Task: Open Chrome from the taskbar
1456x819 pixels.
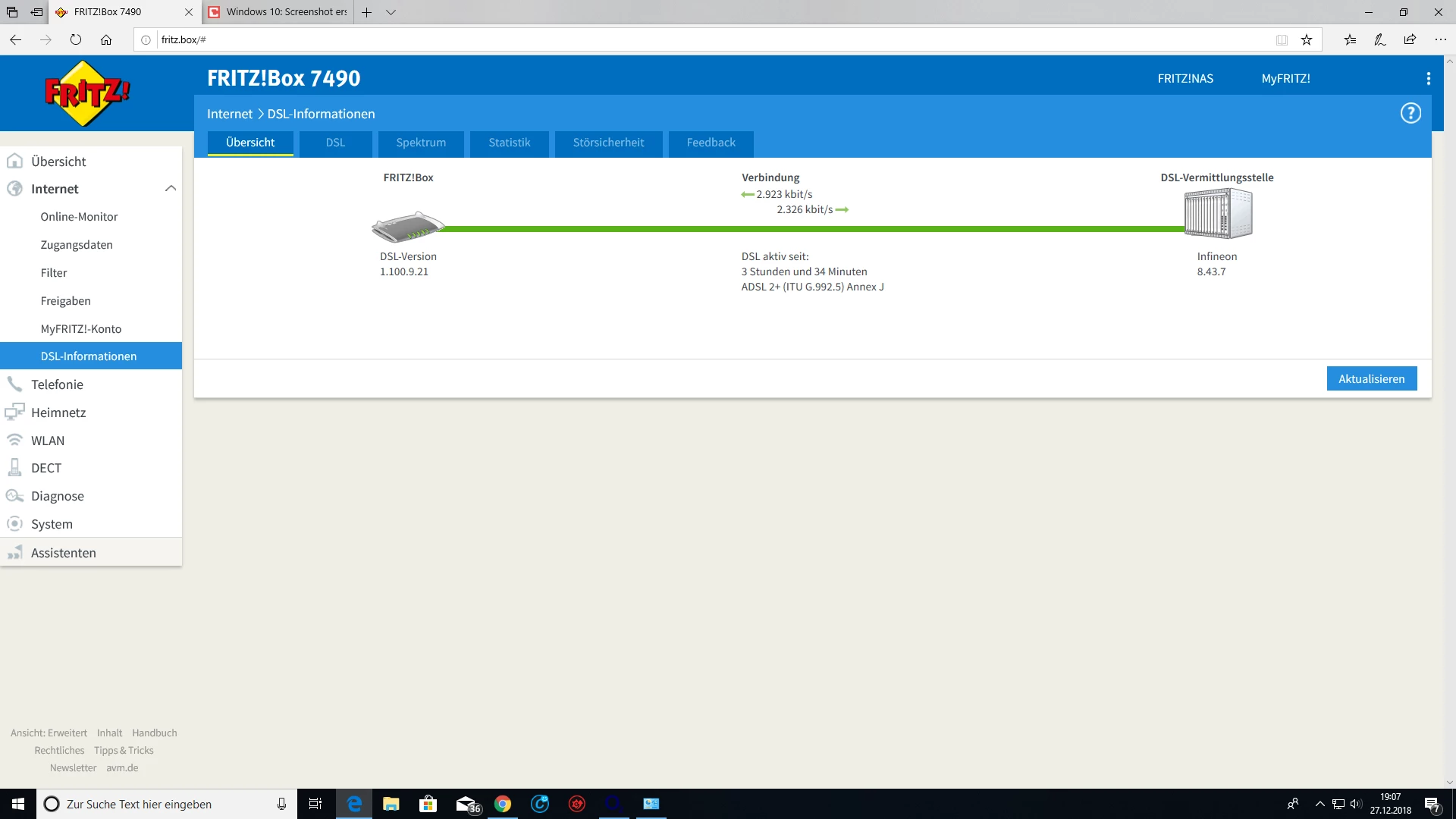Action: [x=502, y=804]
